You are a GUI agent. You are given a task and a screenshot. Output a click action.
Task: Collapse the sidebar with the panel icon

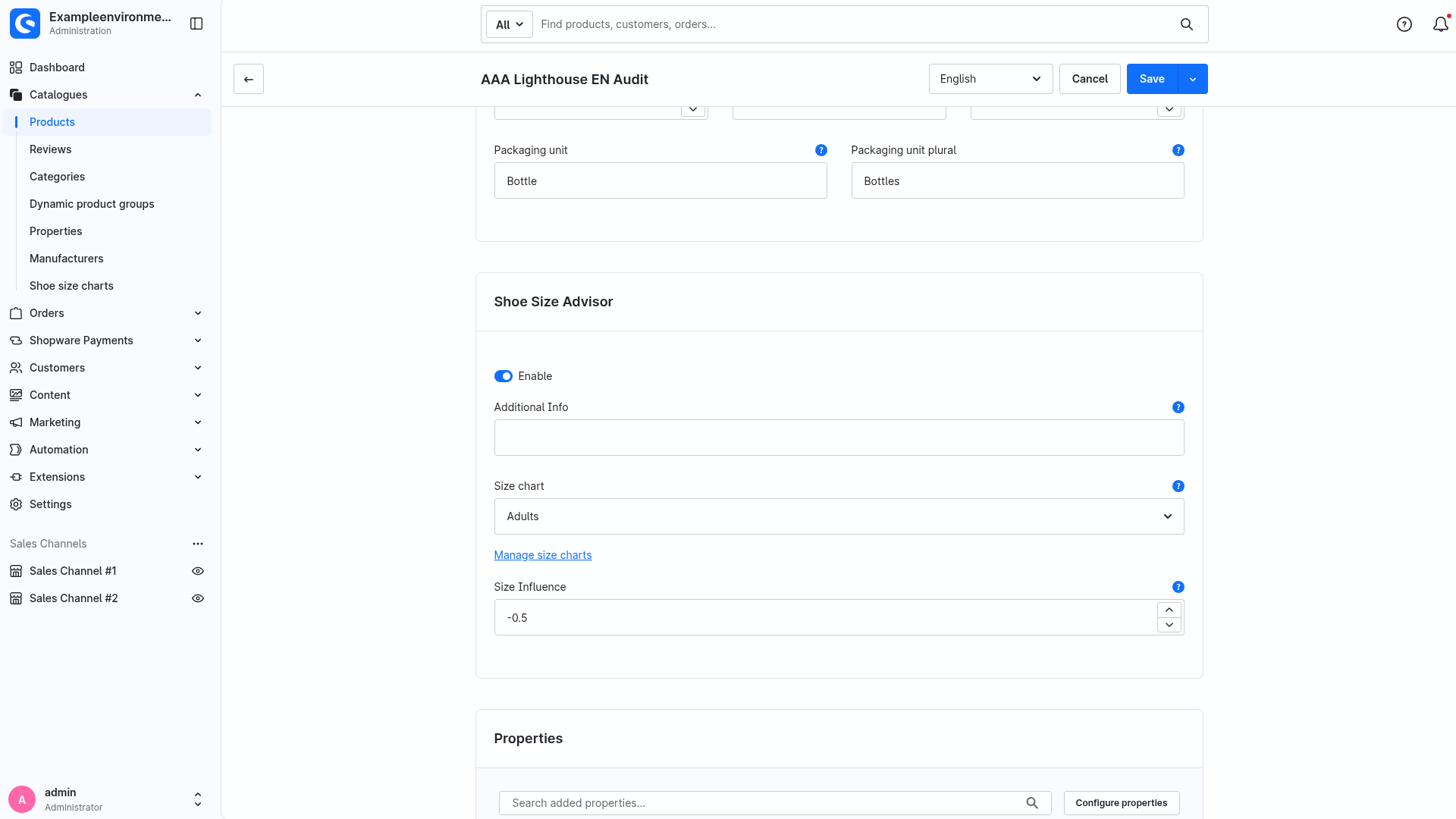coord(196,24)
